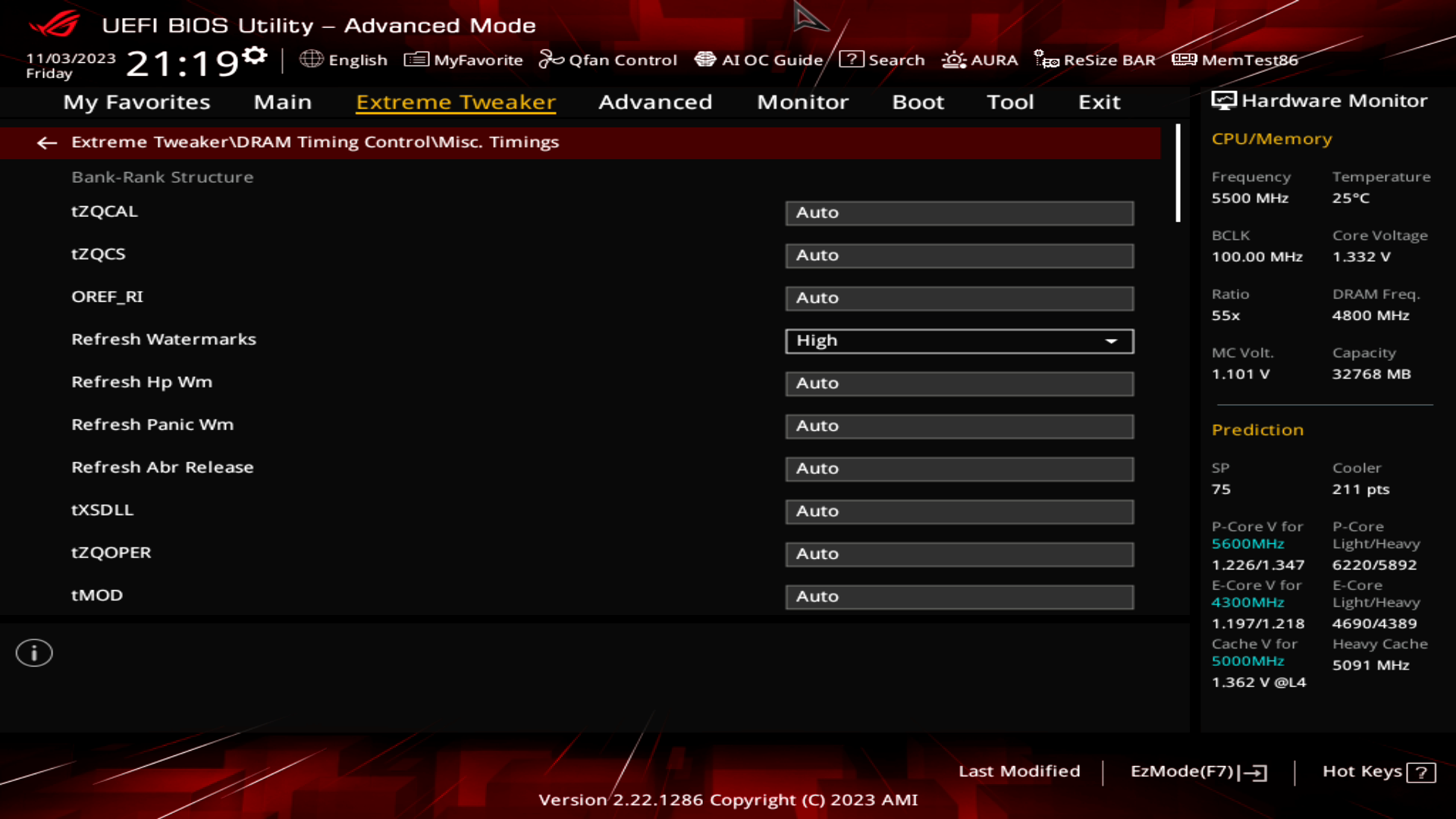This screenshot has width=1456, height=819.
Task: Switch to the Boot tab
Action: pos(918,102)
